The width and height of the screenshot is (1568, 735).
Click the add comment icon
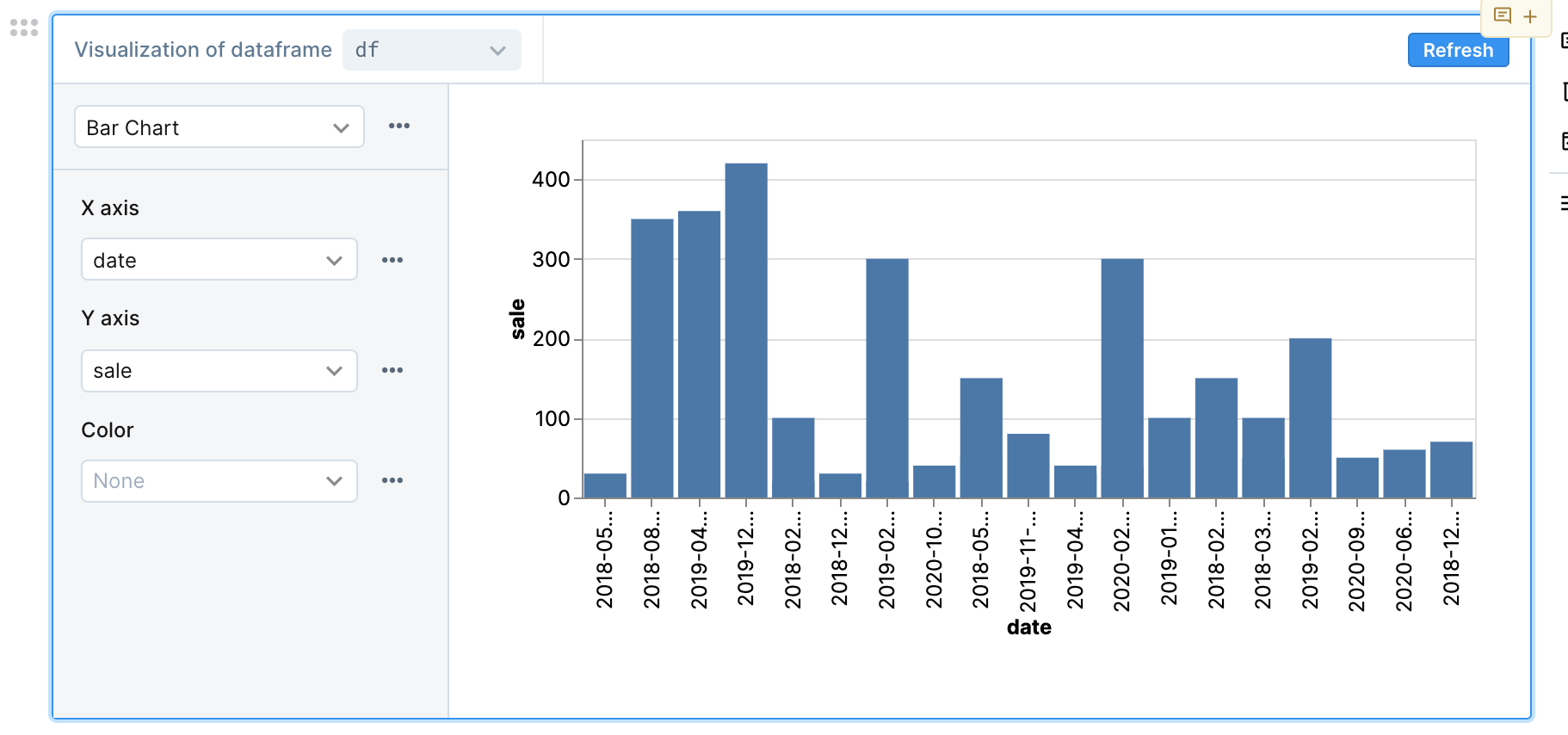1503,15
